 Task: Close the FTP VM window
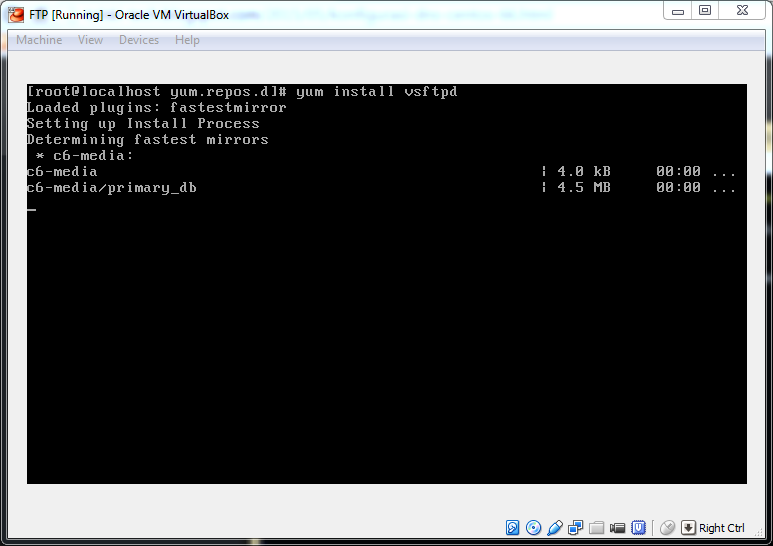pos(742,10)
